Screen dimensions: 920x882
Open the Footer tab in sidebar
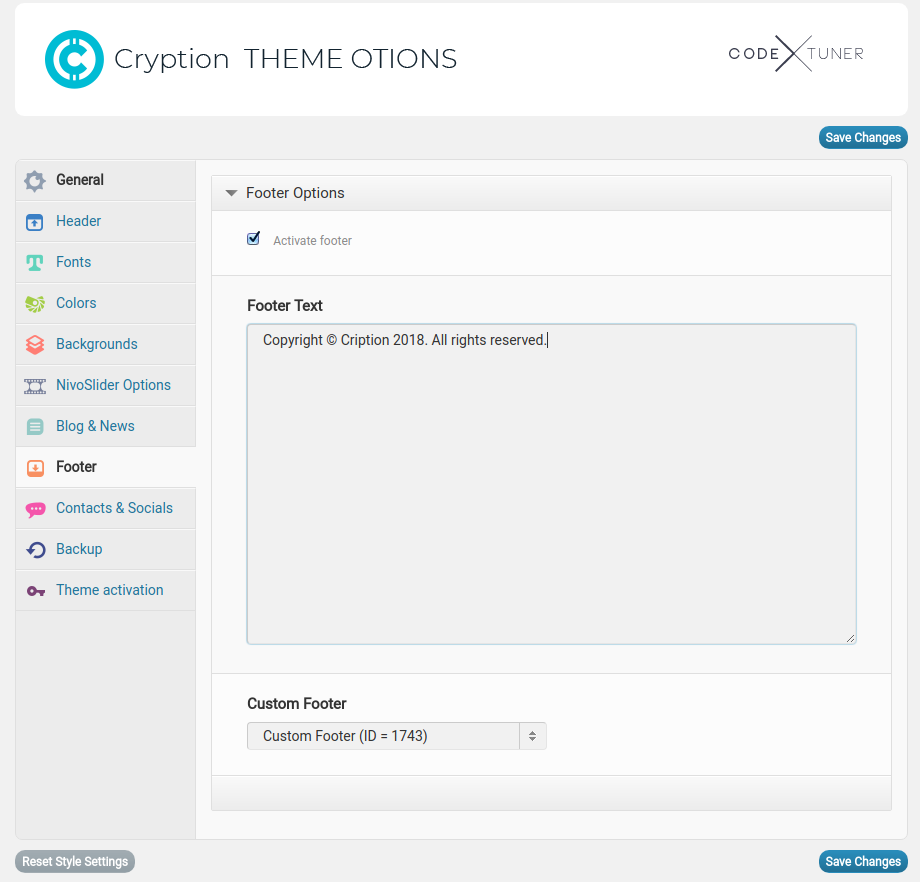coord(76,467)
